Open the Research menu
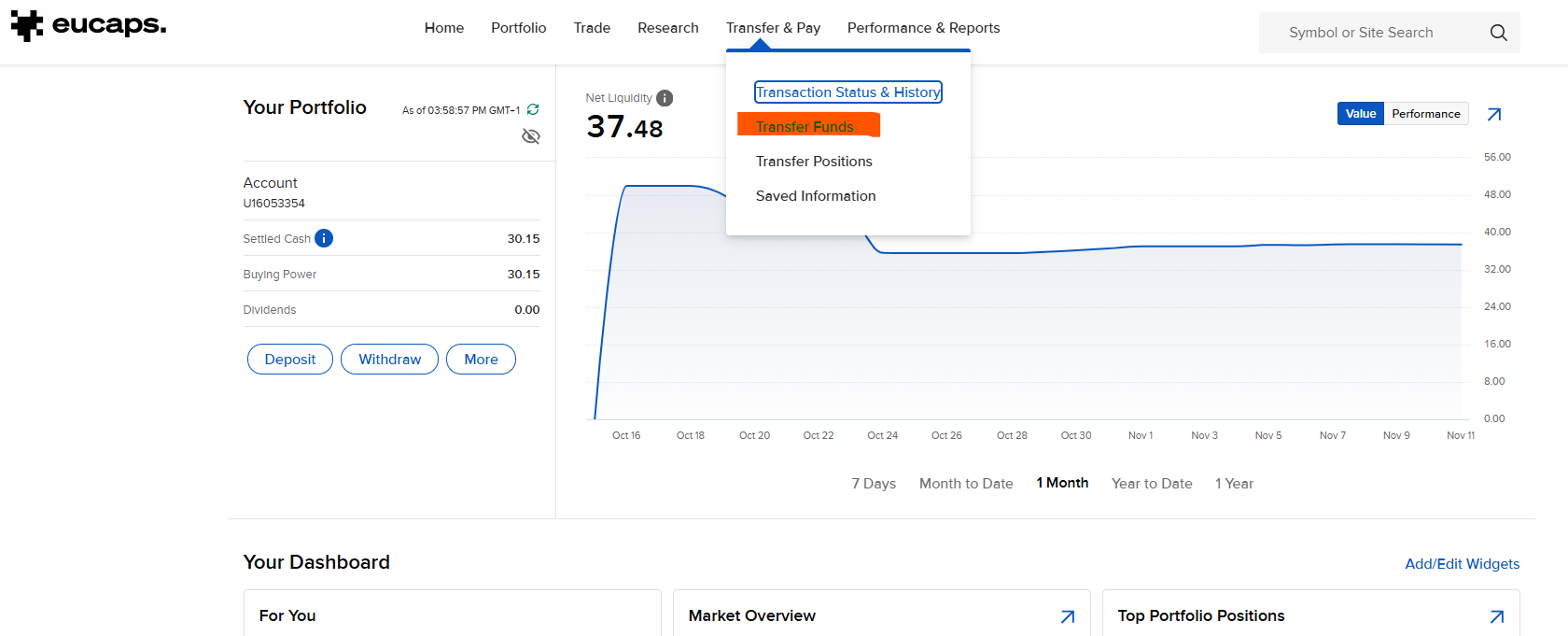Screen dimensions: 1568x636 668,28
